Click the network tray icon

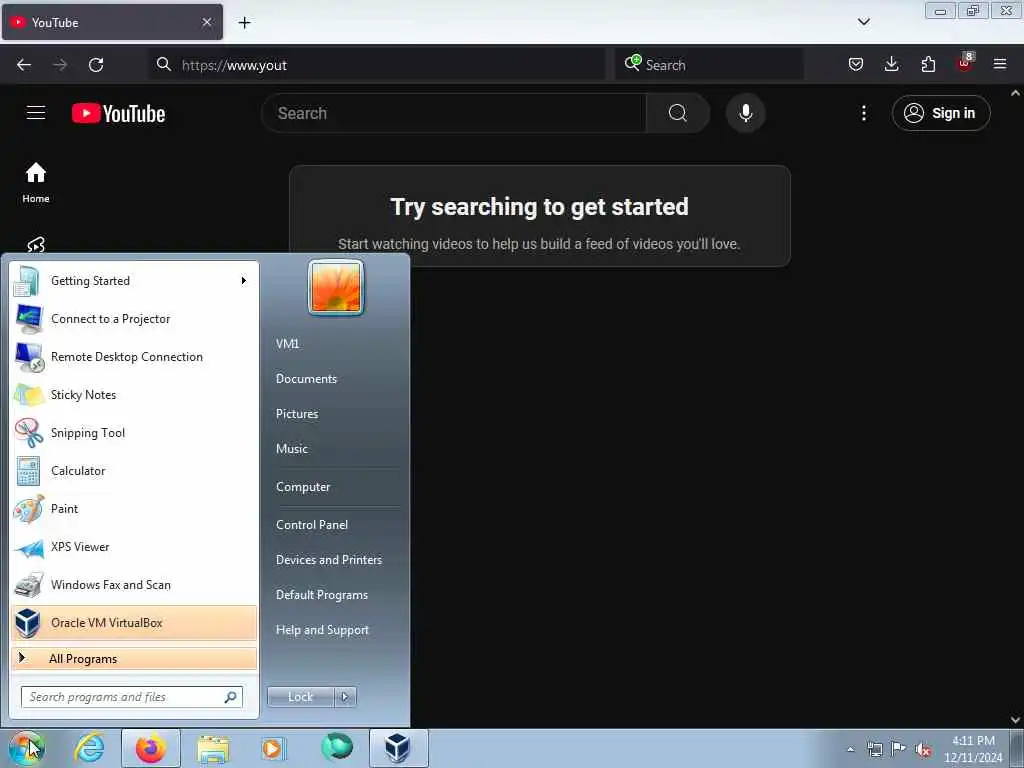(874, 749)
